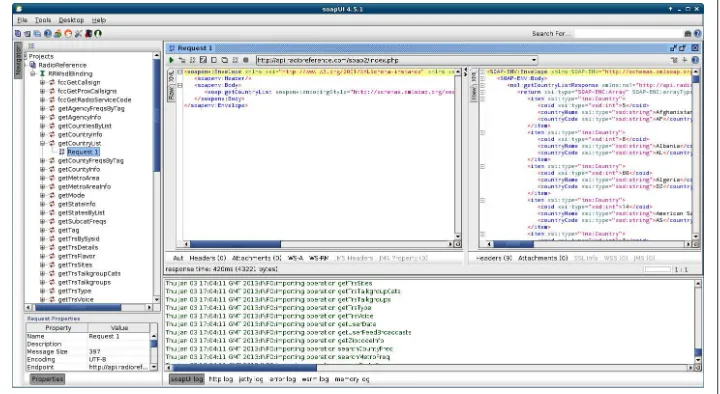This screenshot has width=720, height=394.
Task: Click the binoculars search icon
Action: (687, 34)
